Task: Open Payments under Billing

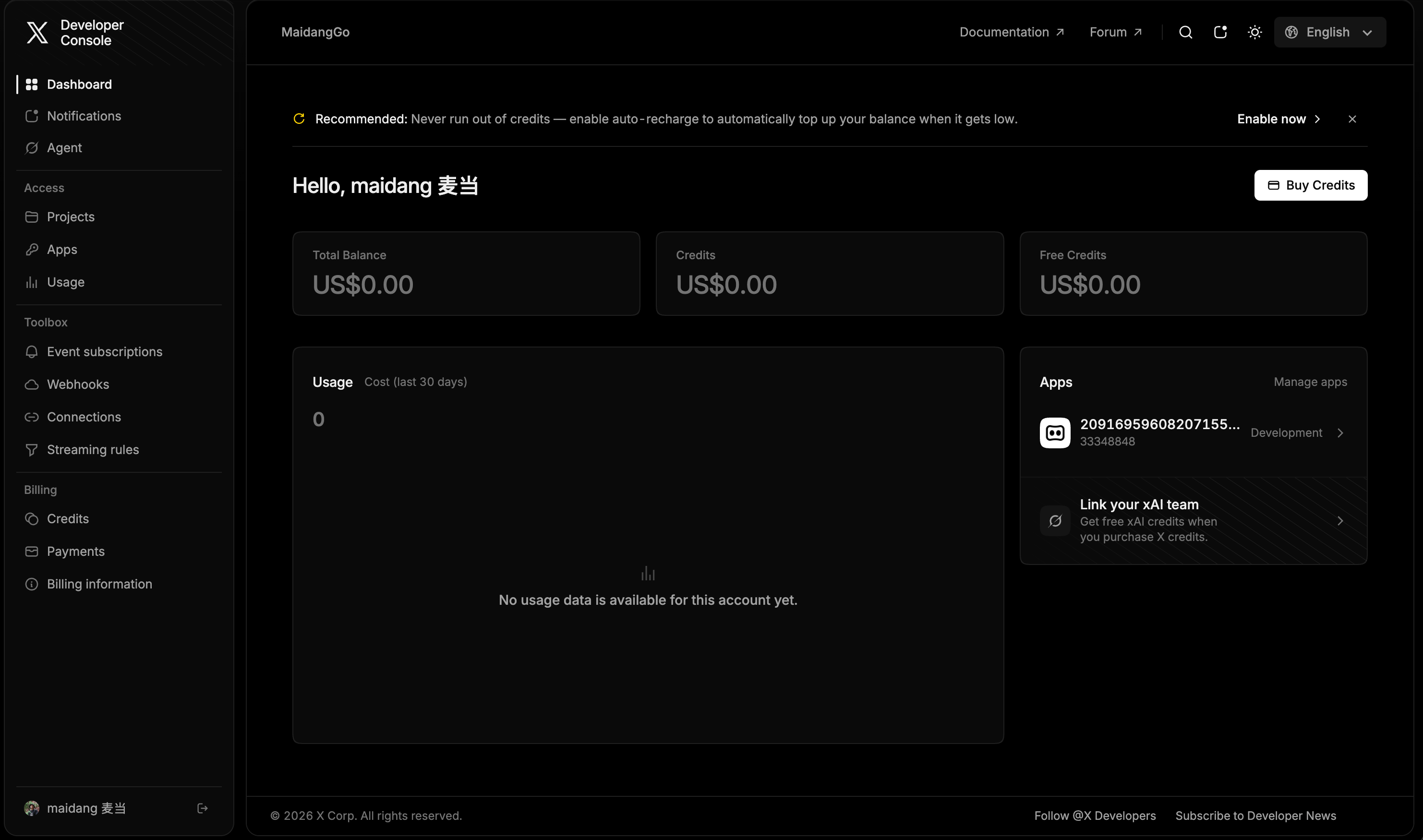Action: pyautogui.click(x=119, y=552)
